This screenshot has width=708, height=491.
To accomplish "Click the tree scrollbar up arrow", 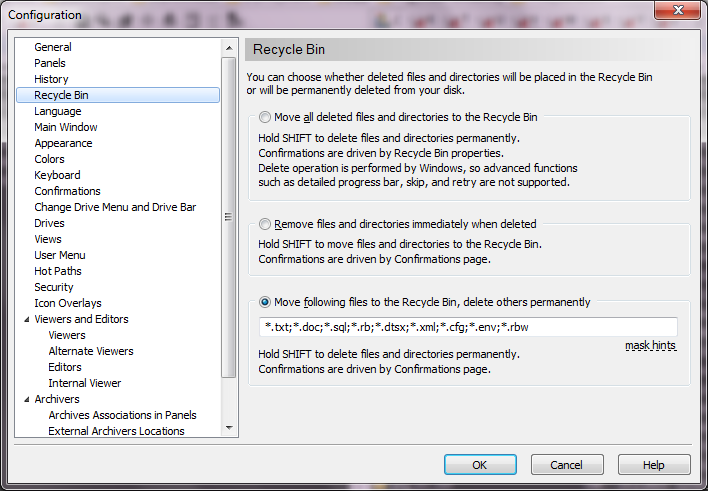I will tap(229, 45).
